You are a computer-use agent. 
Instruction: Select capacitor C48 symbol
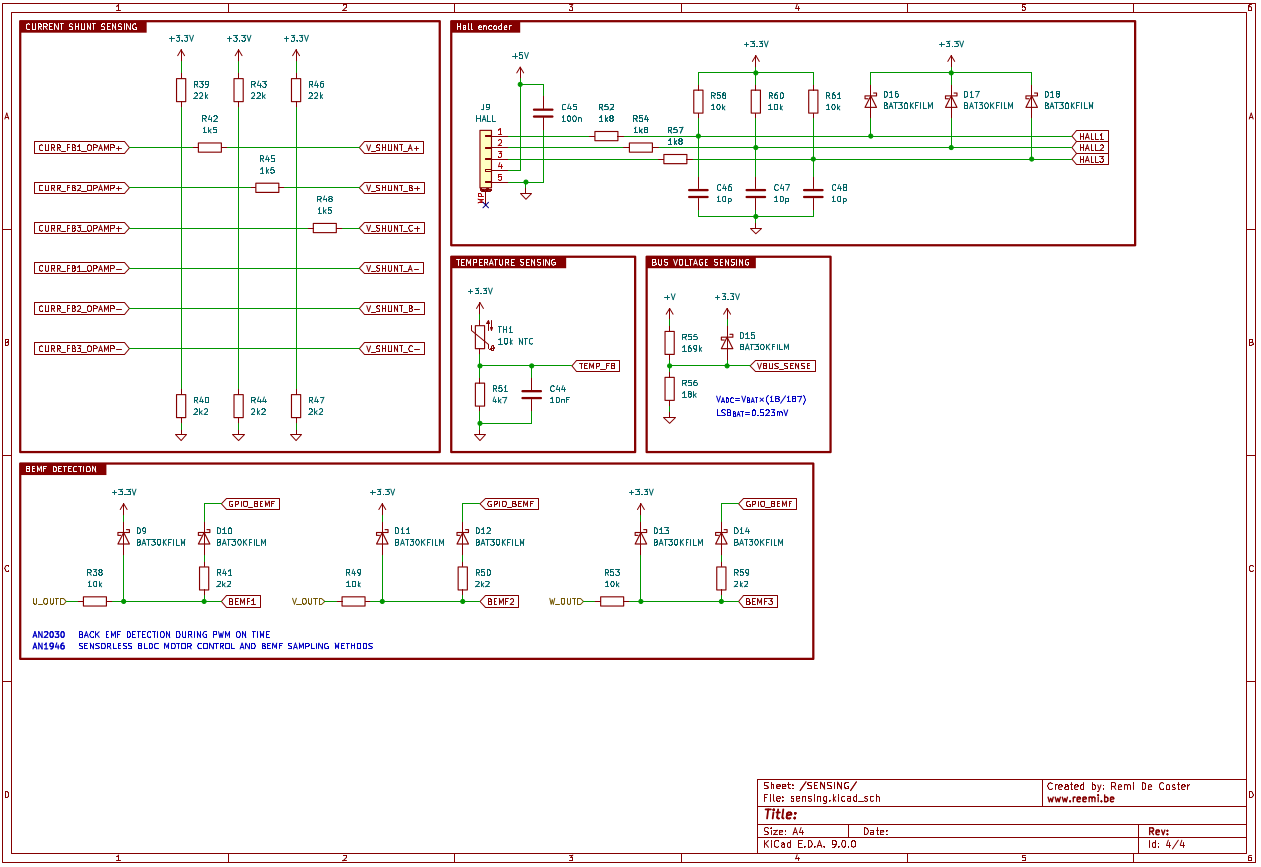click(813, 194)
